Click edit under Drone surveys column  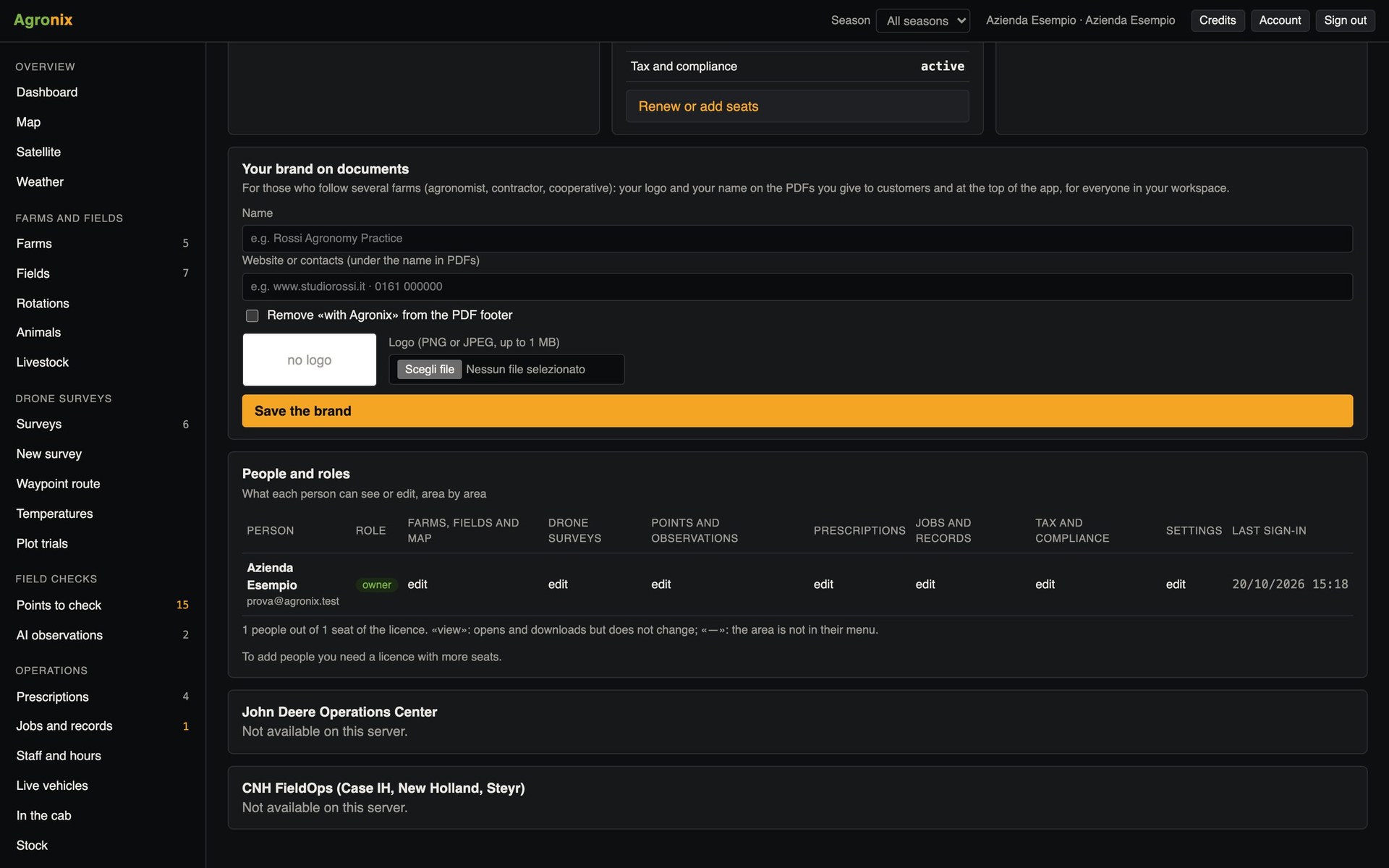tap(558, 584)
